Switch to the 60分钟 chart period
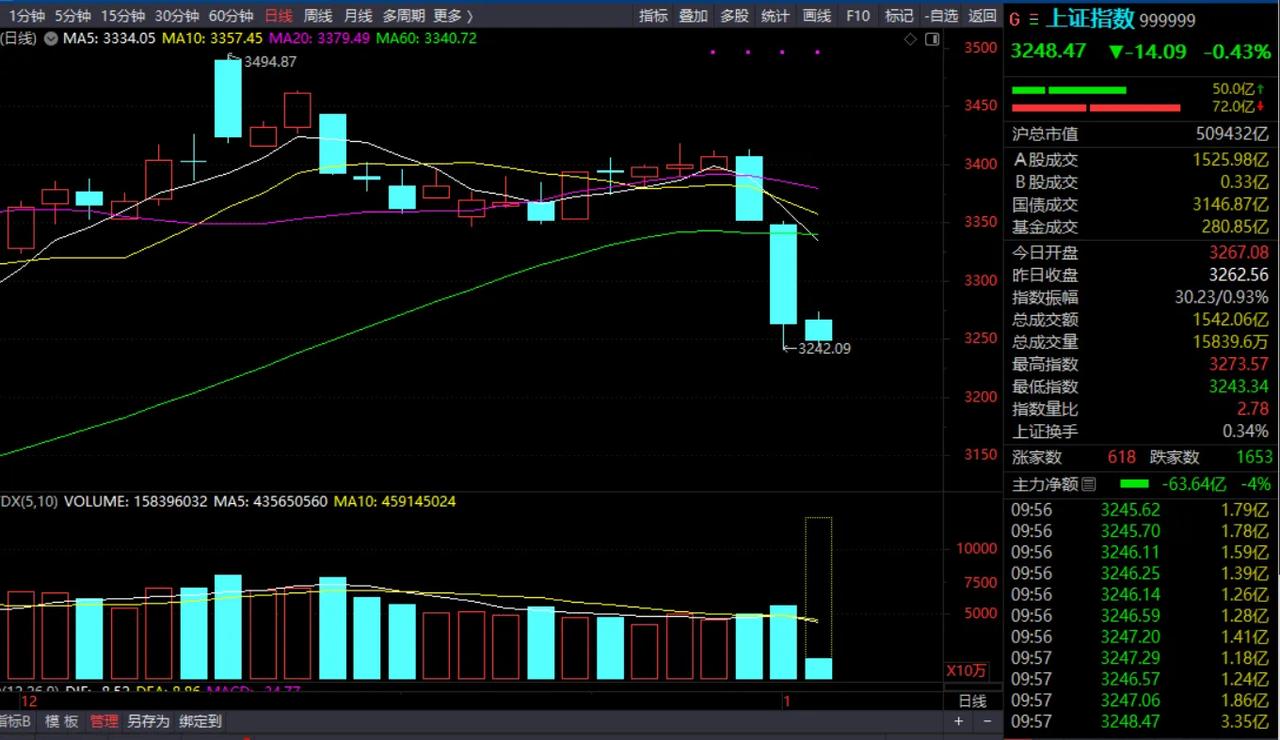Viewport: 1280px width, 740px height. coord(231,16)
